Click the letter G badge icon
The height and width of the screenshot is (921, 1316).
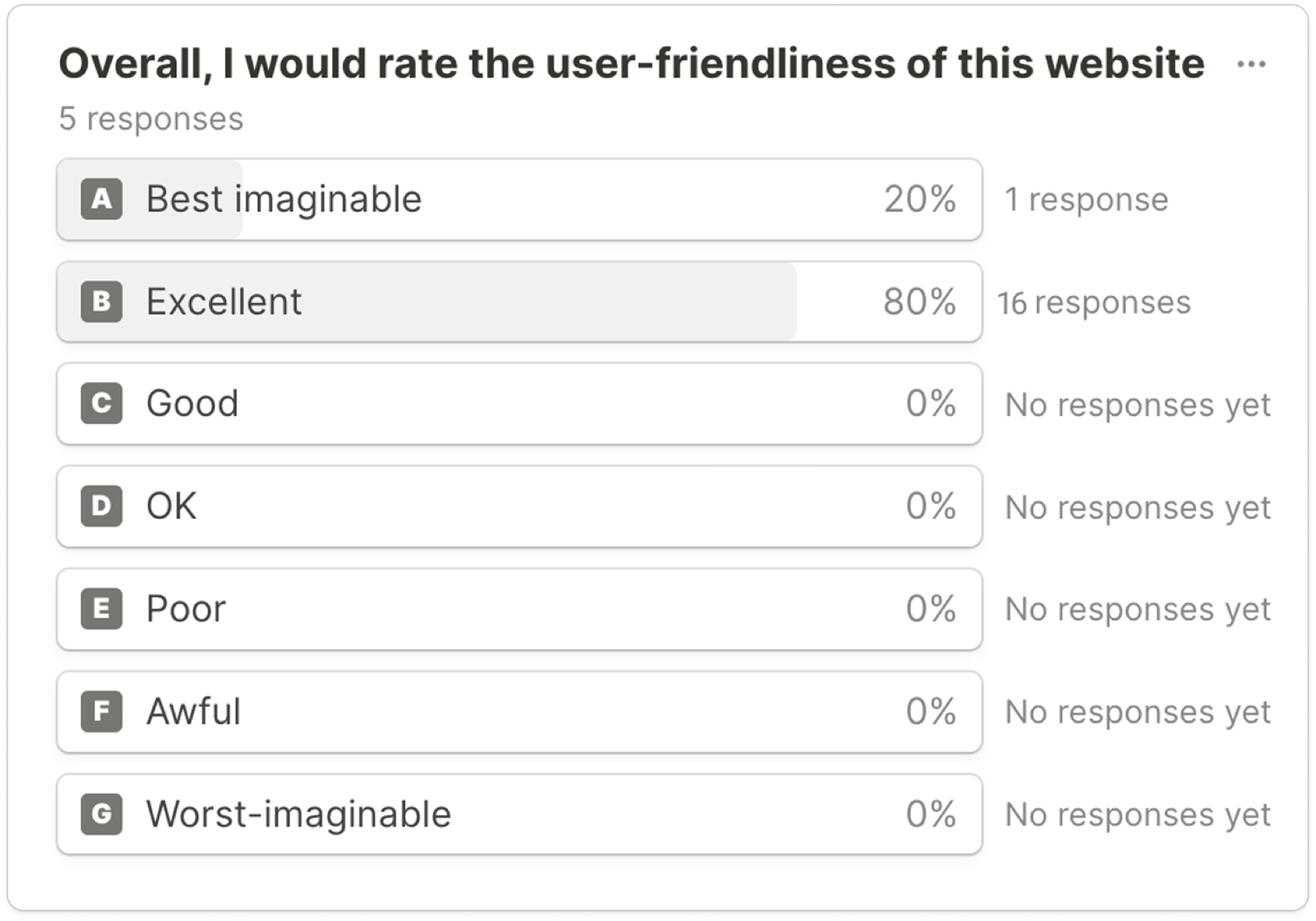(x=102, y=814)
